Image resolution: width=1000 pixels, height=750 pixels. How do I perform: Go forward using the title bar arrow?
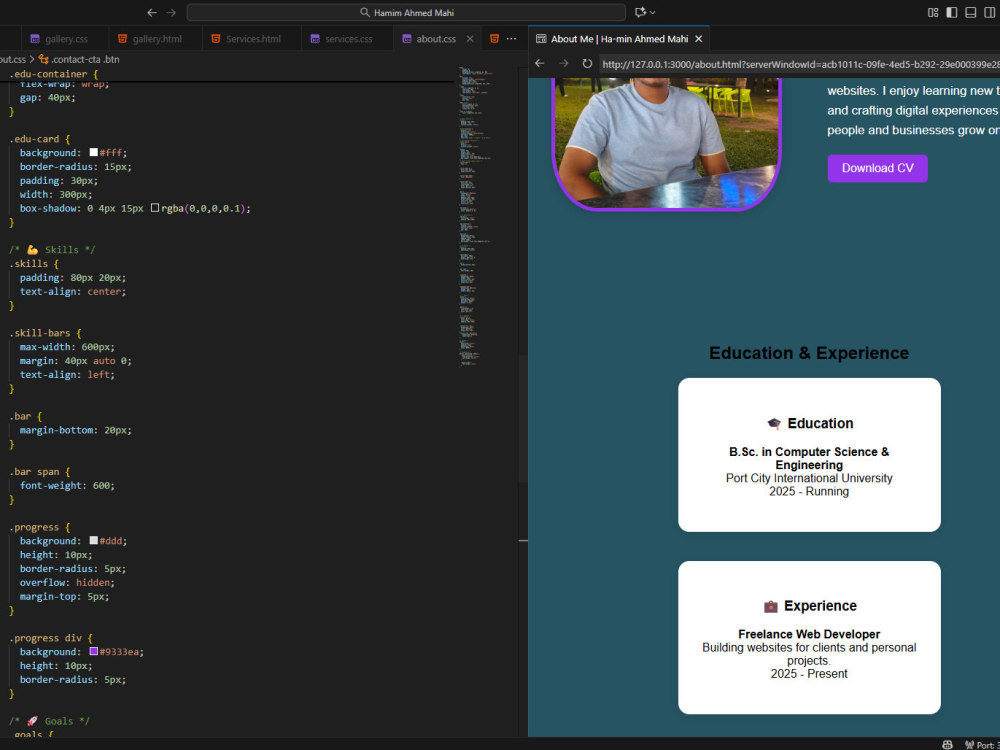(x=171, y=12)
